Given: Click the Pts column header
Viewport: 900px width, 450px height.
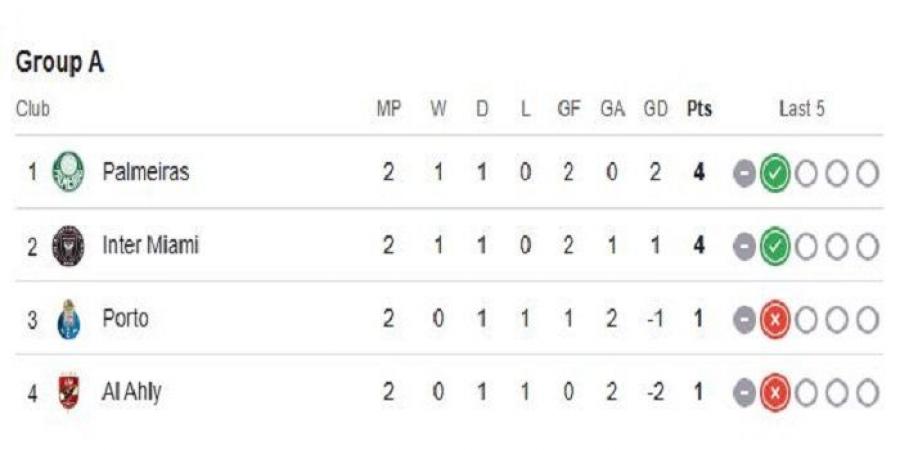Looking at the screenshot, I should point(699,109).
